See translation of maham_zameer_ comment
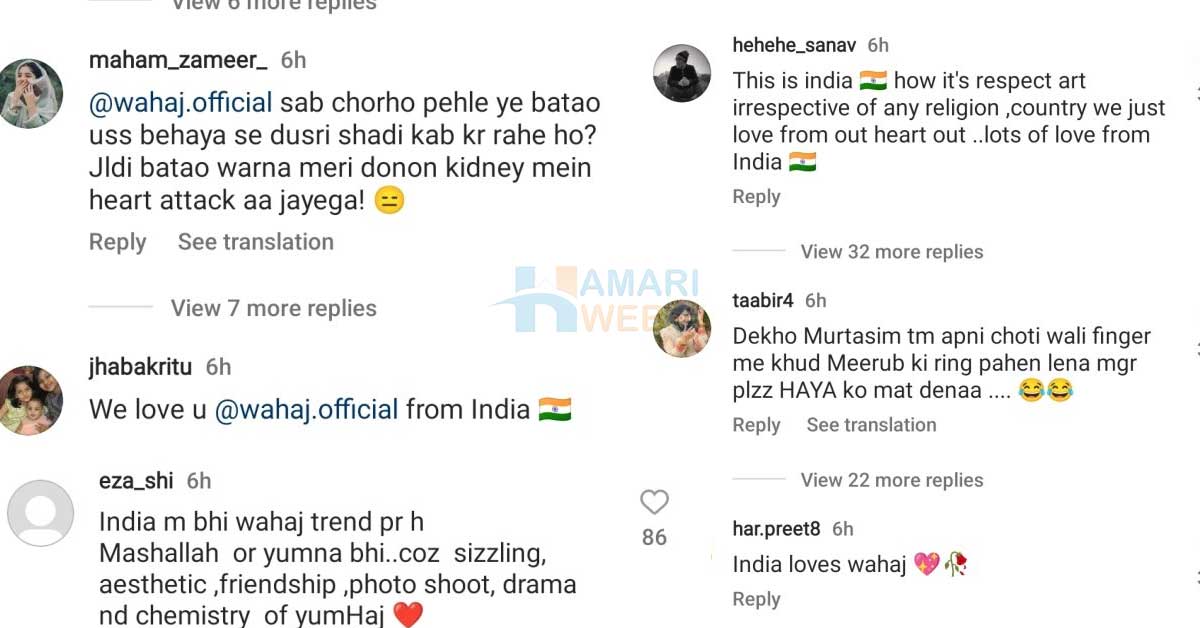 [x=256, y=242]
